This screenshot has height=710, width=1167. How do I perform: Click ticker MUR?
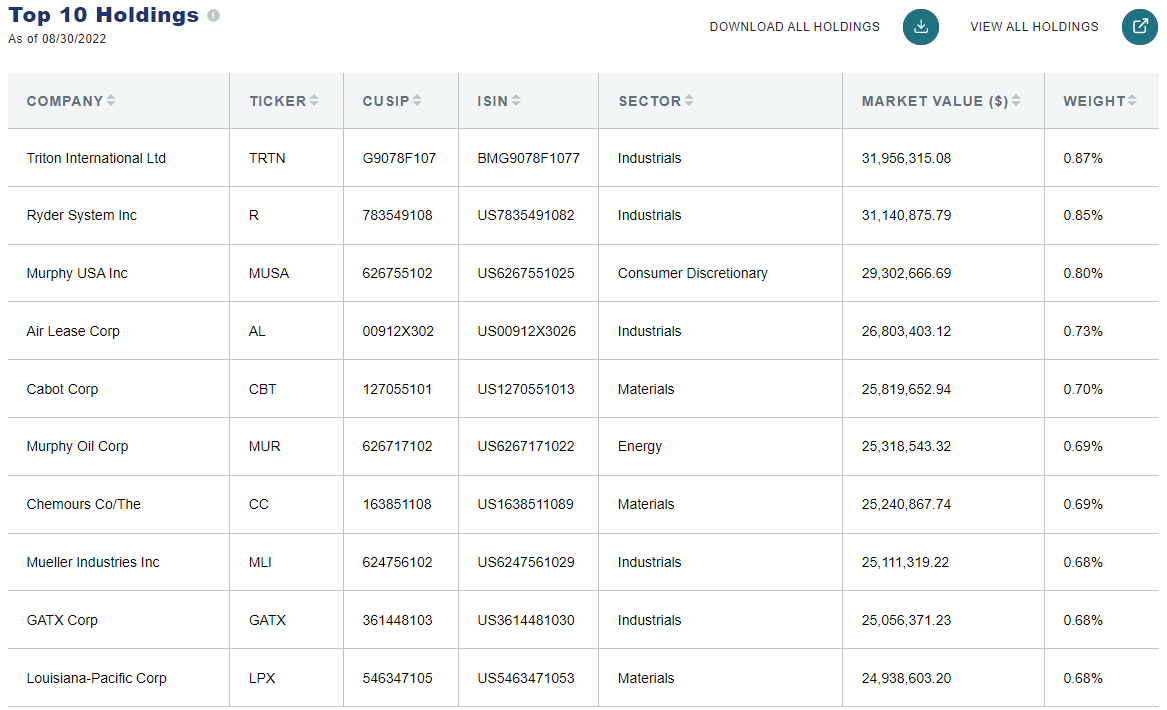(x=265, y=447)
